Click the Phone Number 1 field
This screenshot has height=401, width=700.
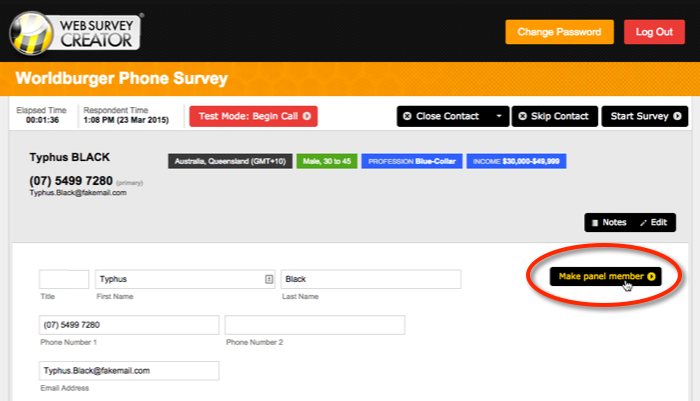[x=128, y=325]
